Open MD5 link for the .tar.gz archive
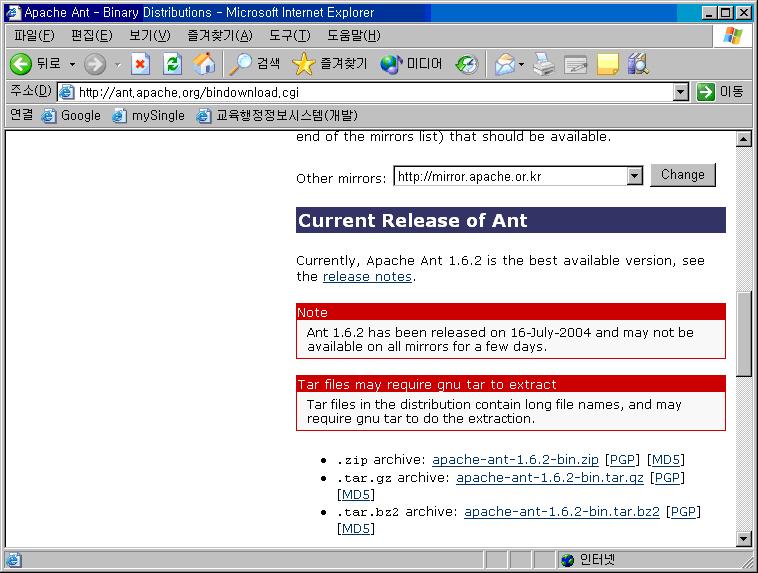 tap(356, 495)
